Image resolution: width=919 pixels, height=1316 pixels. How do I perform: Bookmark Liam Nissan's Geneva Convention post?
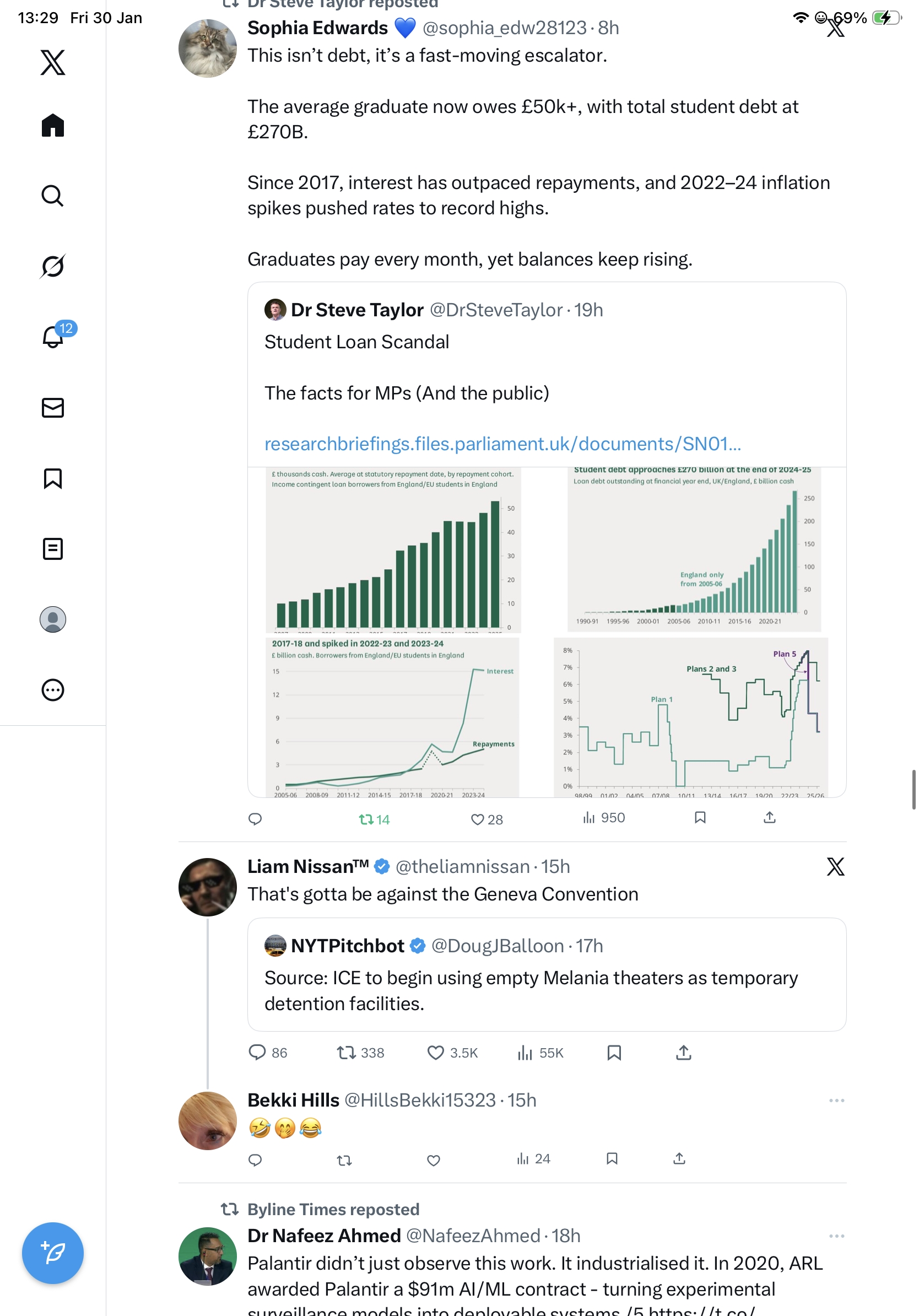tap(614, 1053)
